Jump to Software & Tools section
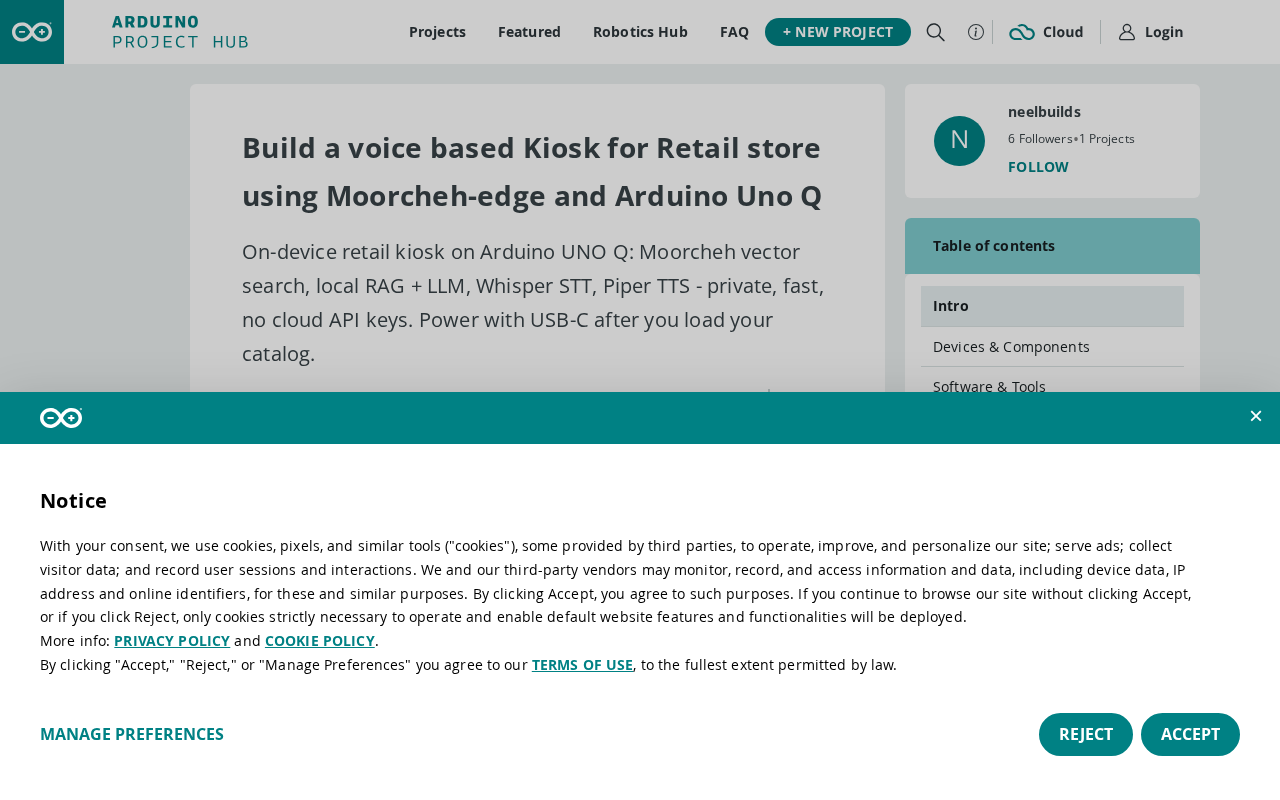 (1052, 381)
